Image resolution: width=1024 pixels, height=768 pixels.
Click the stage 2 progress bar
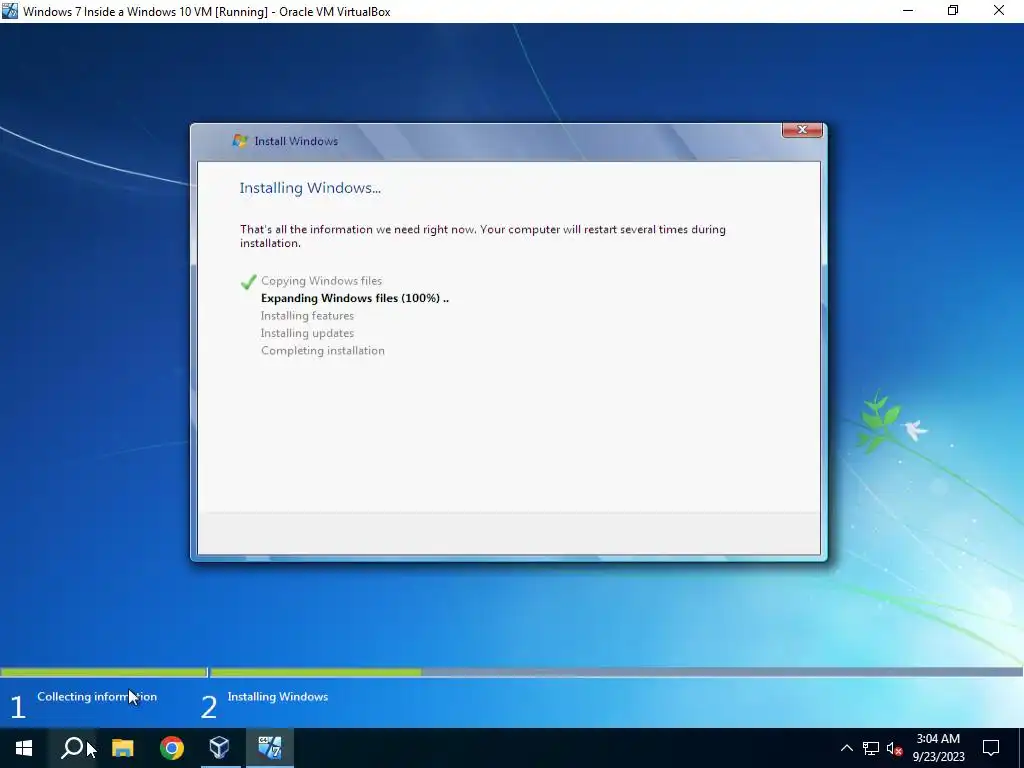click(615, 672)
